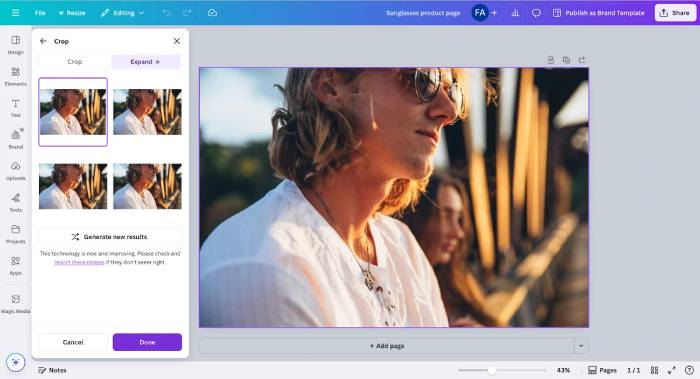Open the Resize menu

pos(72,13)
